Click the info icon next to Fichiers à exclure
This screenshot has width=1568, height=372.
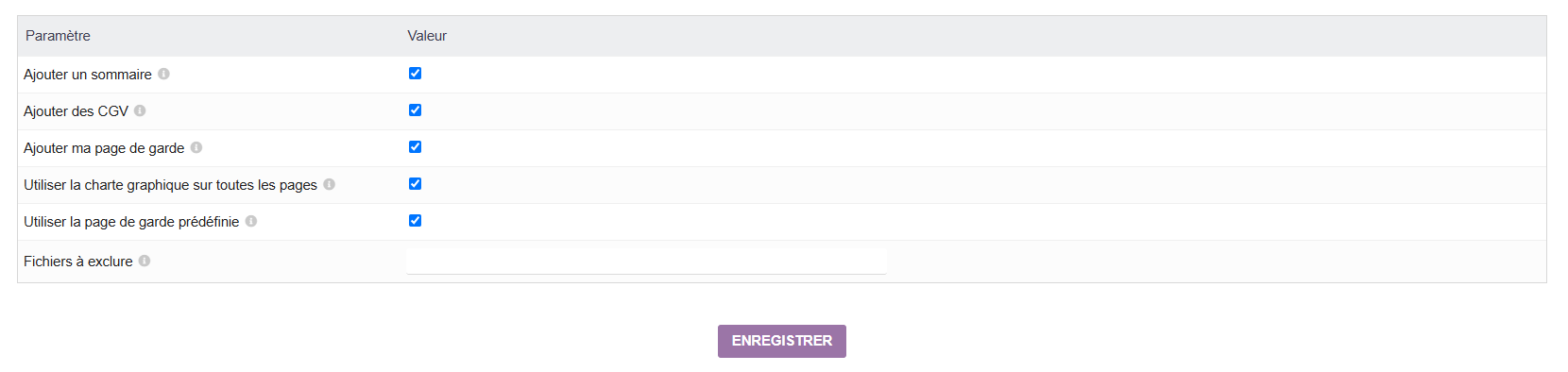tap(145, 261)
